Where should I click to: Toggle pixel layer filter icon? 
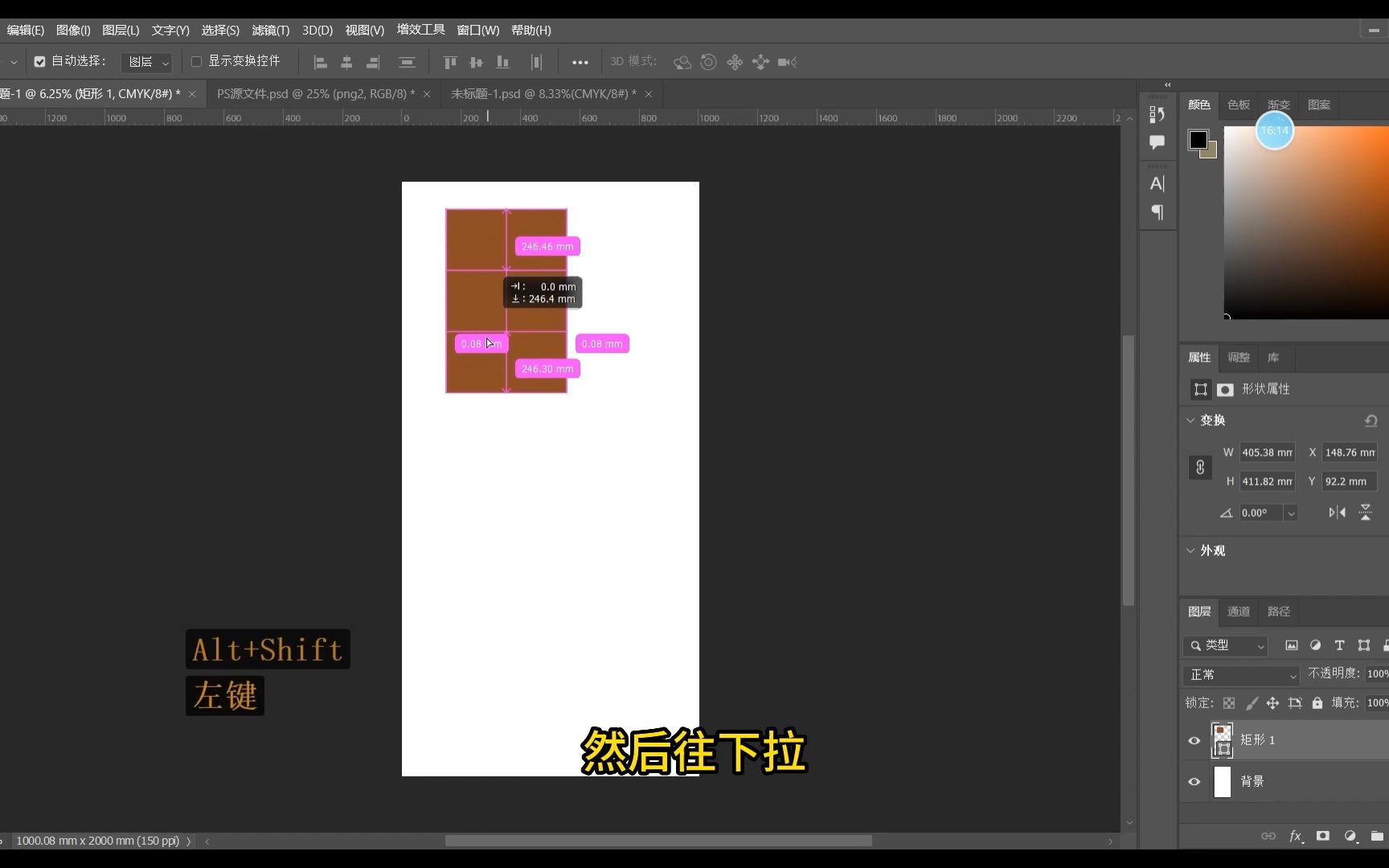pyautogui.click(x=1291, y=645)
